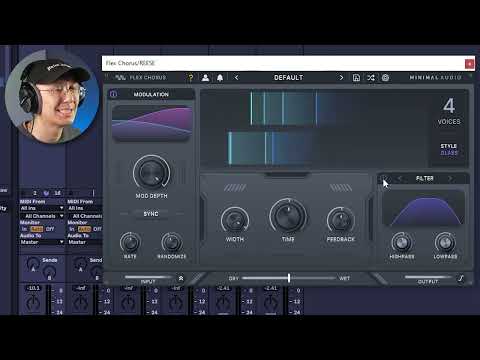480x360 pixels.
Task: Open first track's All Ins dropdown
Action: [42, 208]
